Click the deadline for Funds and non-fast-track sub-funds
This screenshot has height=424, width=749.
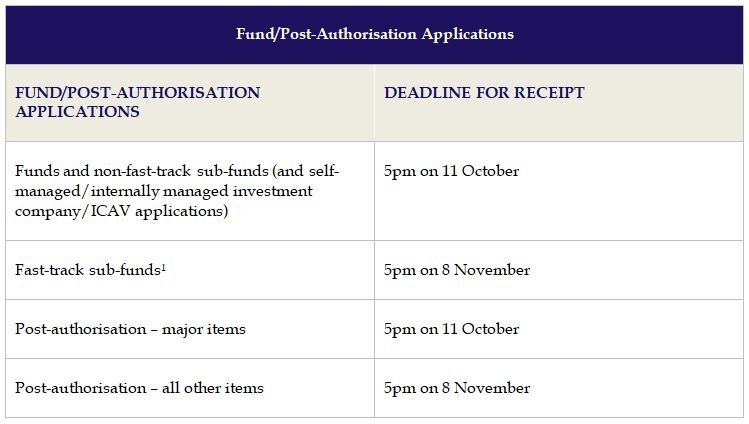click(451, 171)
